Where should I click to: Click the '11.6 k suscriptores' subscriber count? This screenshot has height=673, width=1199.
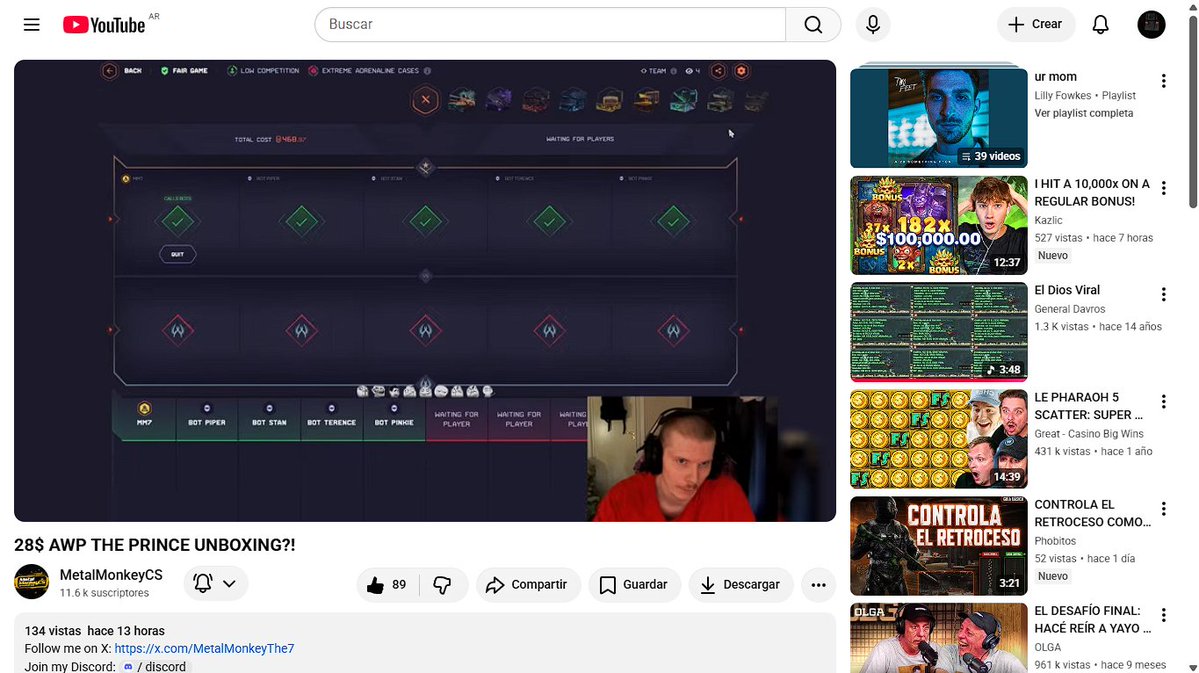point(104,593)
